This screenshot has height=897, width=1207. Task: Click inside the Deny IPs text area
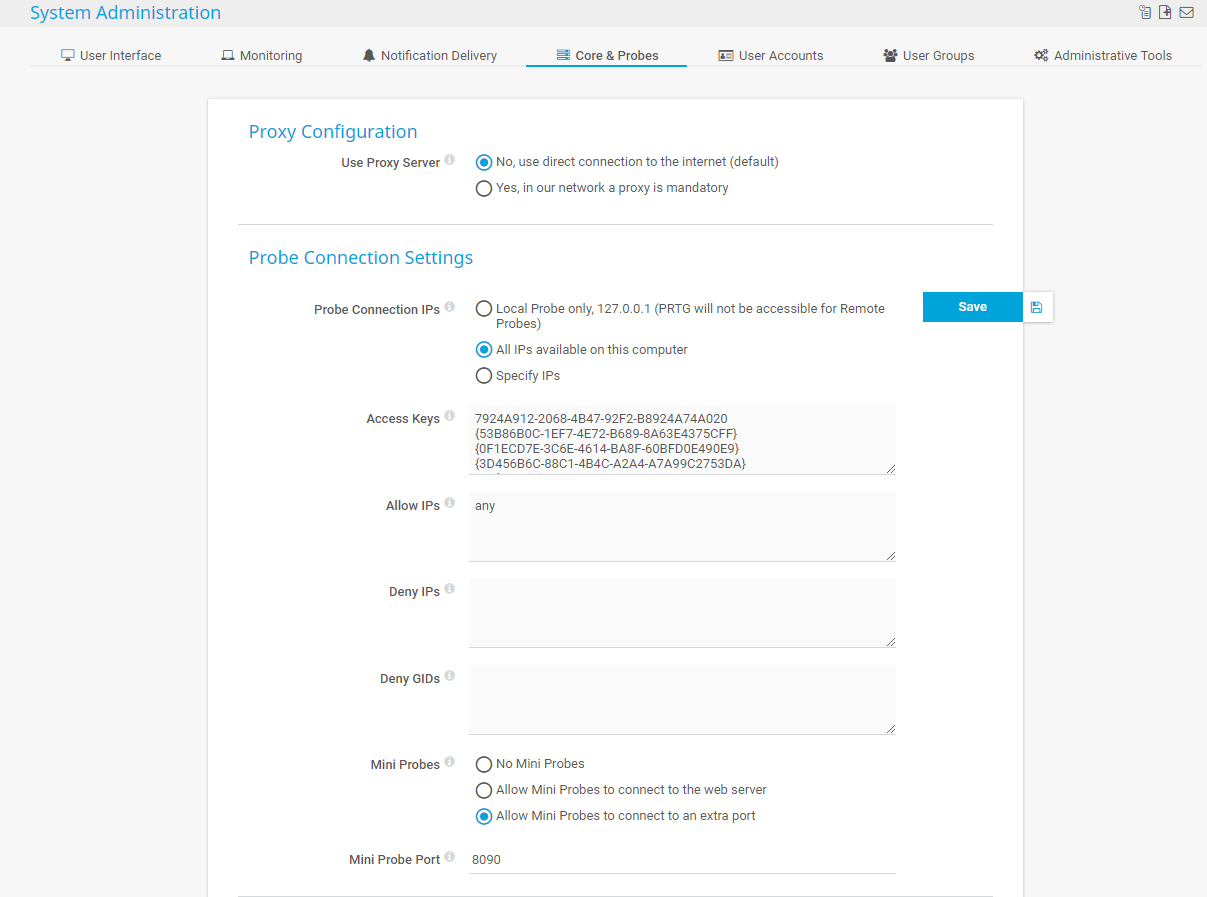pos(682,613)
